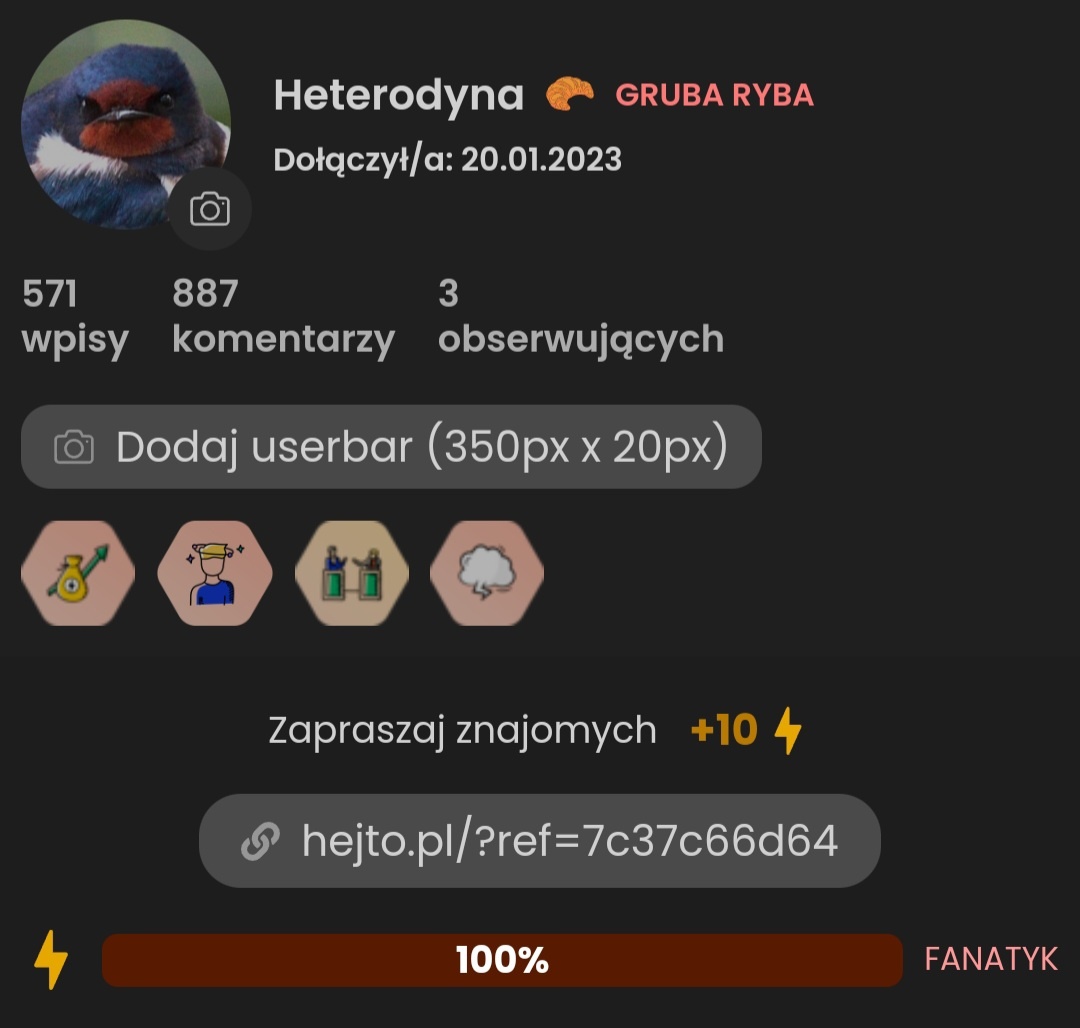Click the camera icon on the avatar
This screenshot has width=1080, height=1028.
pos(210,209)
